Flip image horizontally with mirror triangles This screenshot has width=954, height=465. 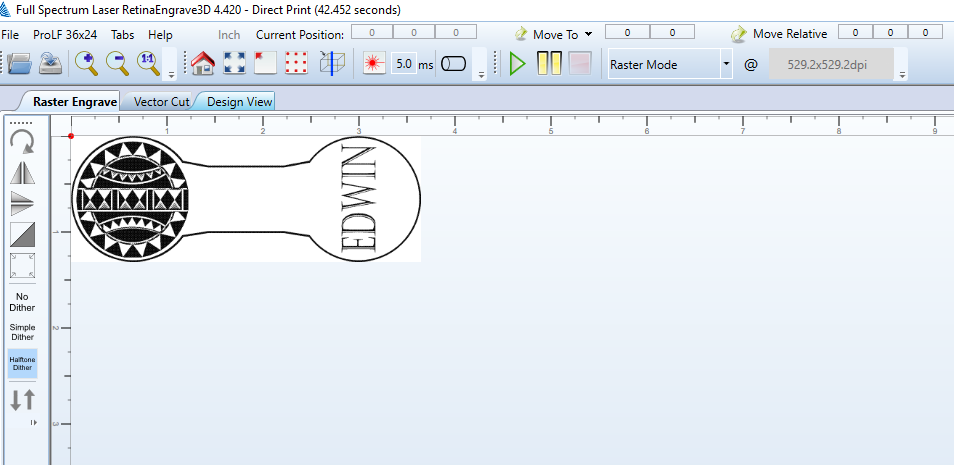click(23, 173)
